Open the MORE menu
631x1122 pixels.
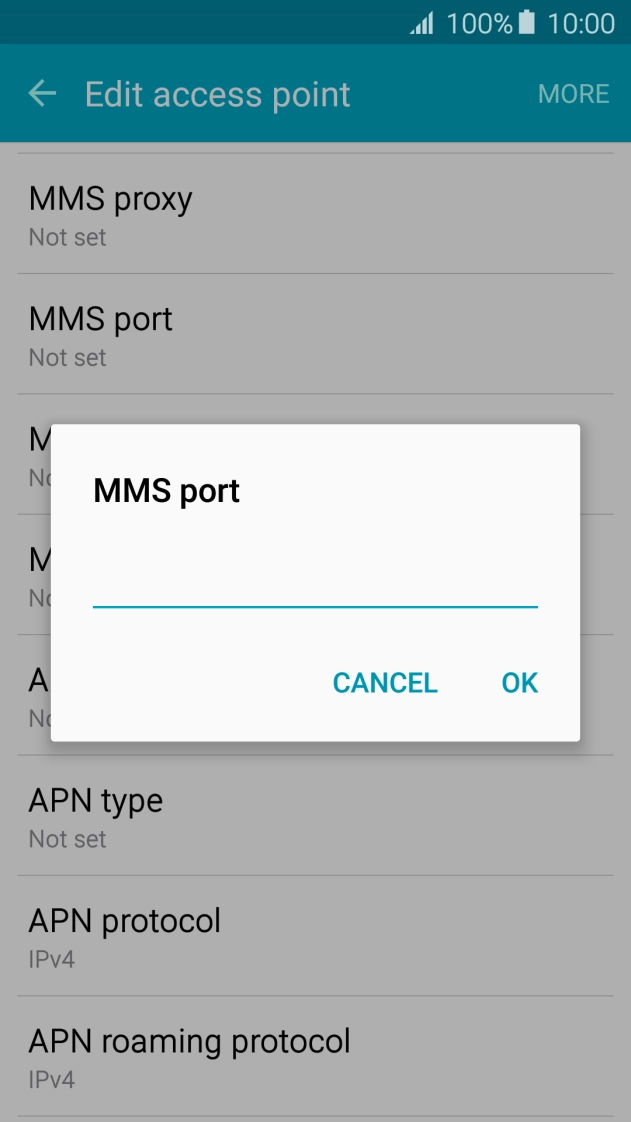pyautogui.click(x=574, y=94)
